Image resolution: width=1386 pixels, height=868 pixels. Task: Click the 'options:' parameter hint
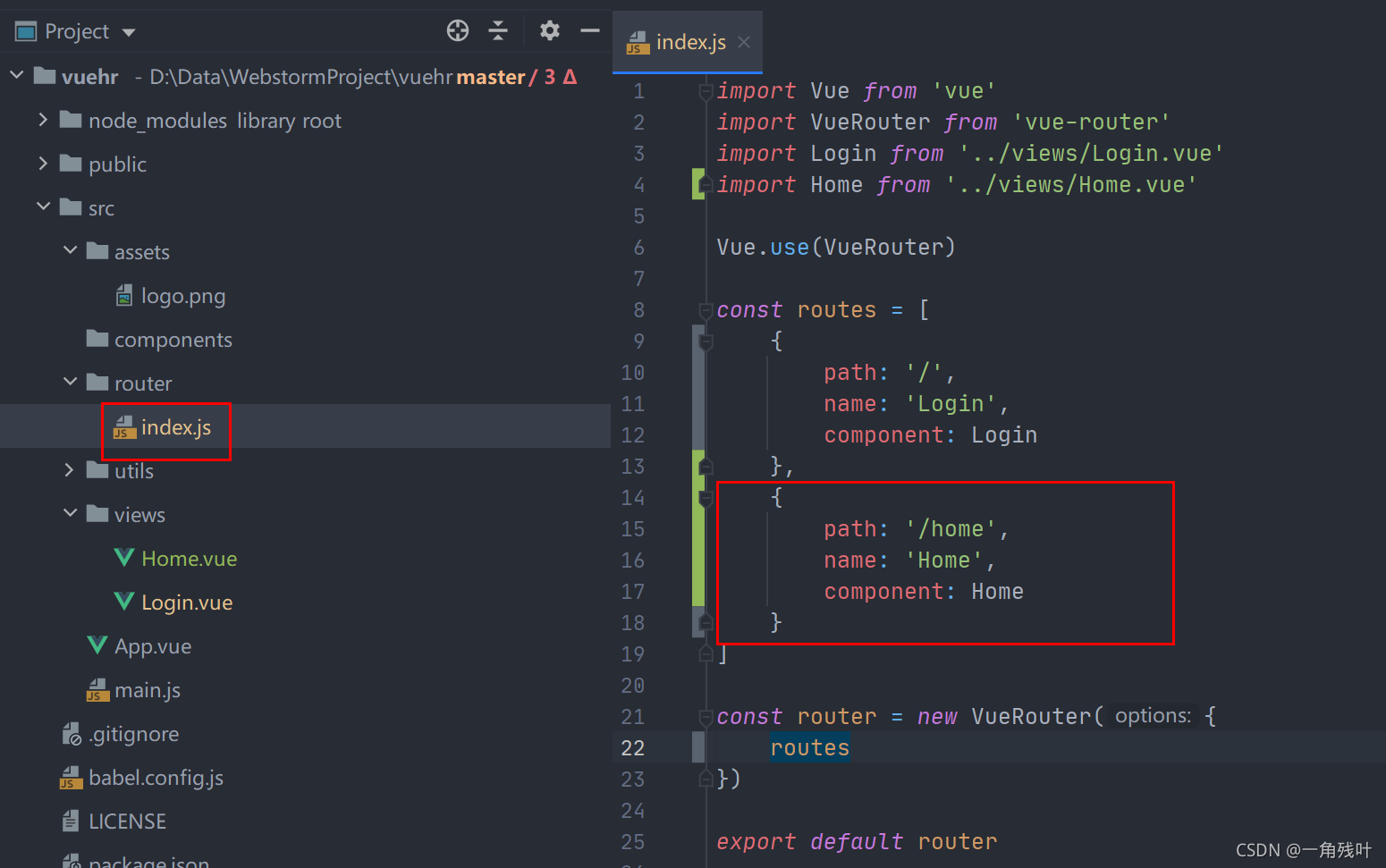click(x=1153, y=716)
